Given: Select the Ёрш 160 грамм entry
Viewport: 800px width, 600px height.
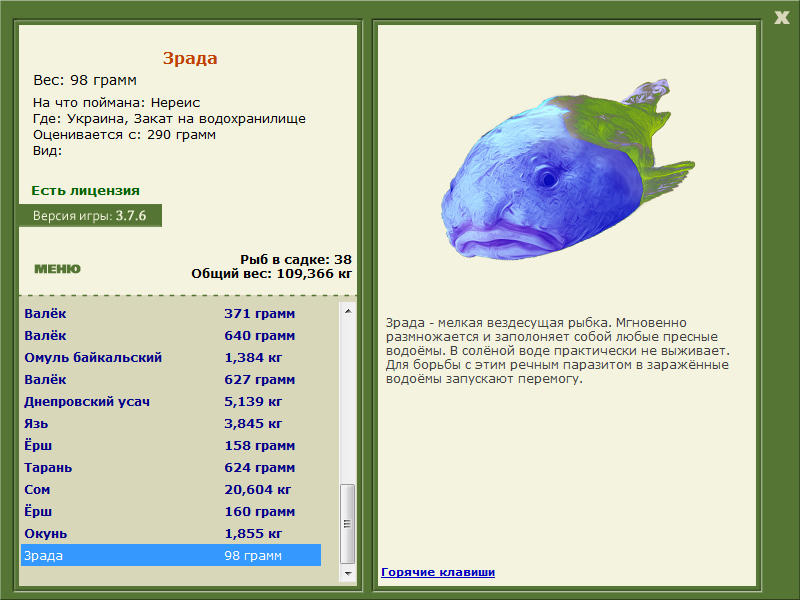Looking at the screenshot, I should (x=171, y=511).
